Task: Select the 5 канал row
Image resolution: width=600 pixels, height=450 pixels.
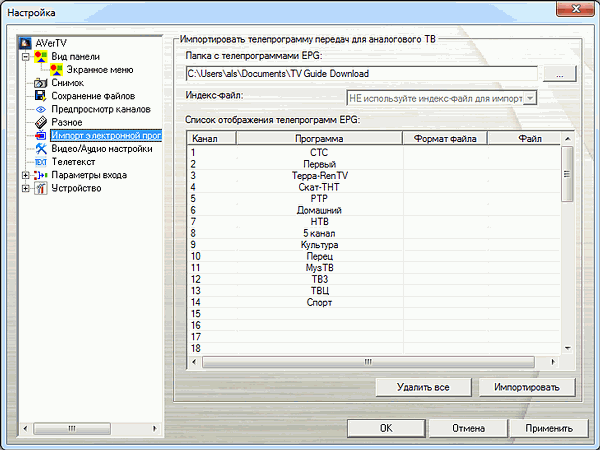Action: tap(374, 233)
